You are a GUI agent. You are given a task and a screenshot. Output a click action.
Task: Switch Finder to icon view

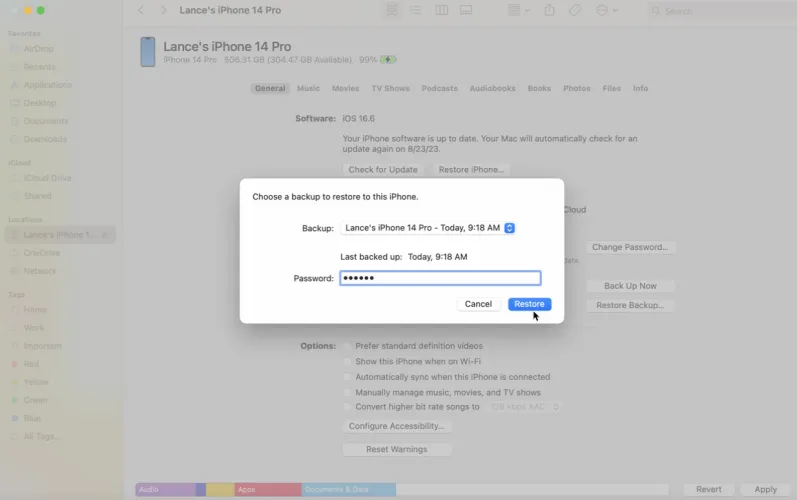(393, 10)
